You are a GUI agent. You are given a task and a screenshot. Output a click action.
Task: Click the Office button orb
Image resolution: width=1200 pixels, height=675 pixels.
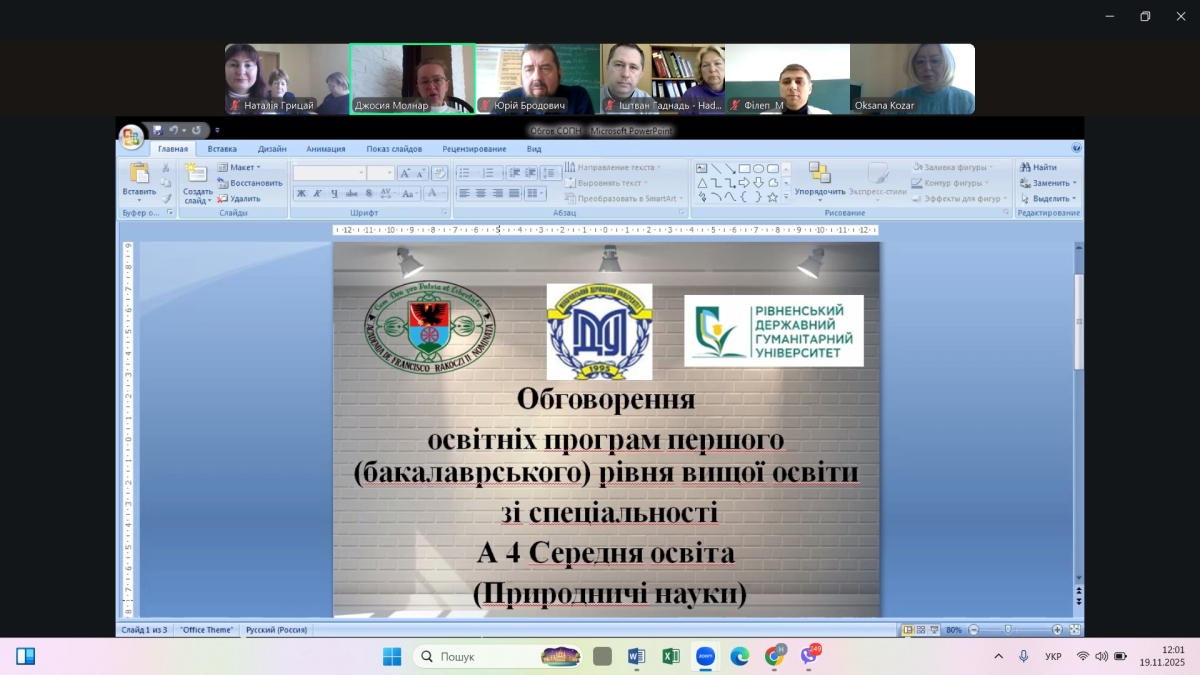(x=130, y=137)
